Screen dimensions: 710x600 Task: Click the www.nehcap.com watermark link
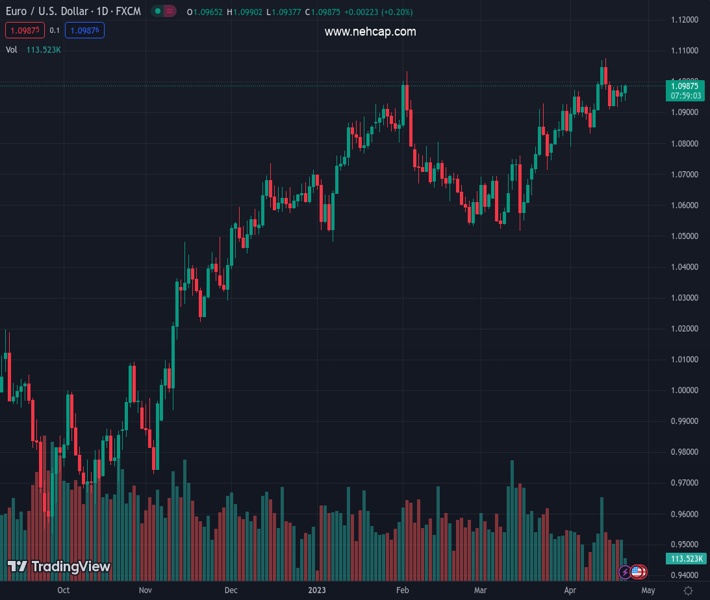coord(370,32)
